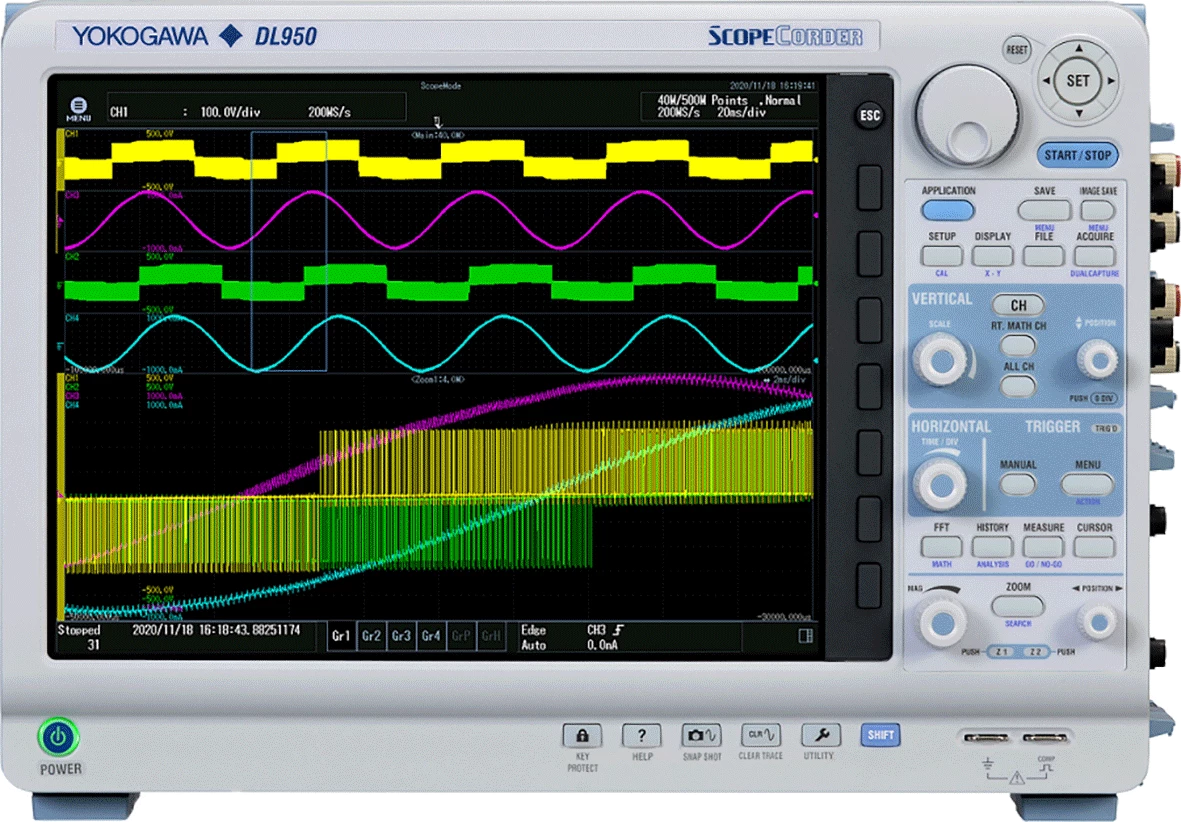Image resolution: width=1181 pixels, height=822 pixels.
Task: Fire a MANUAL trigger
Action: (x=1018, y=484)
